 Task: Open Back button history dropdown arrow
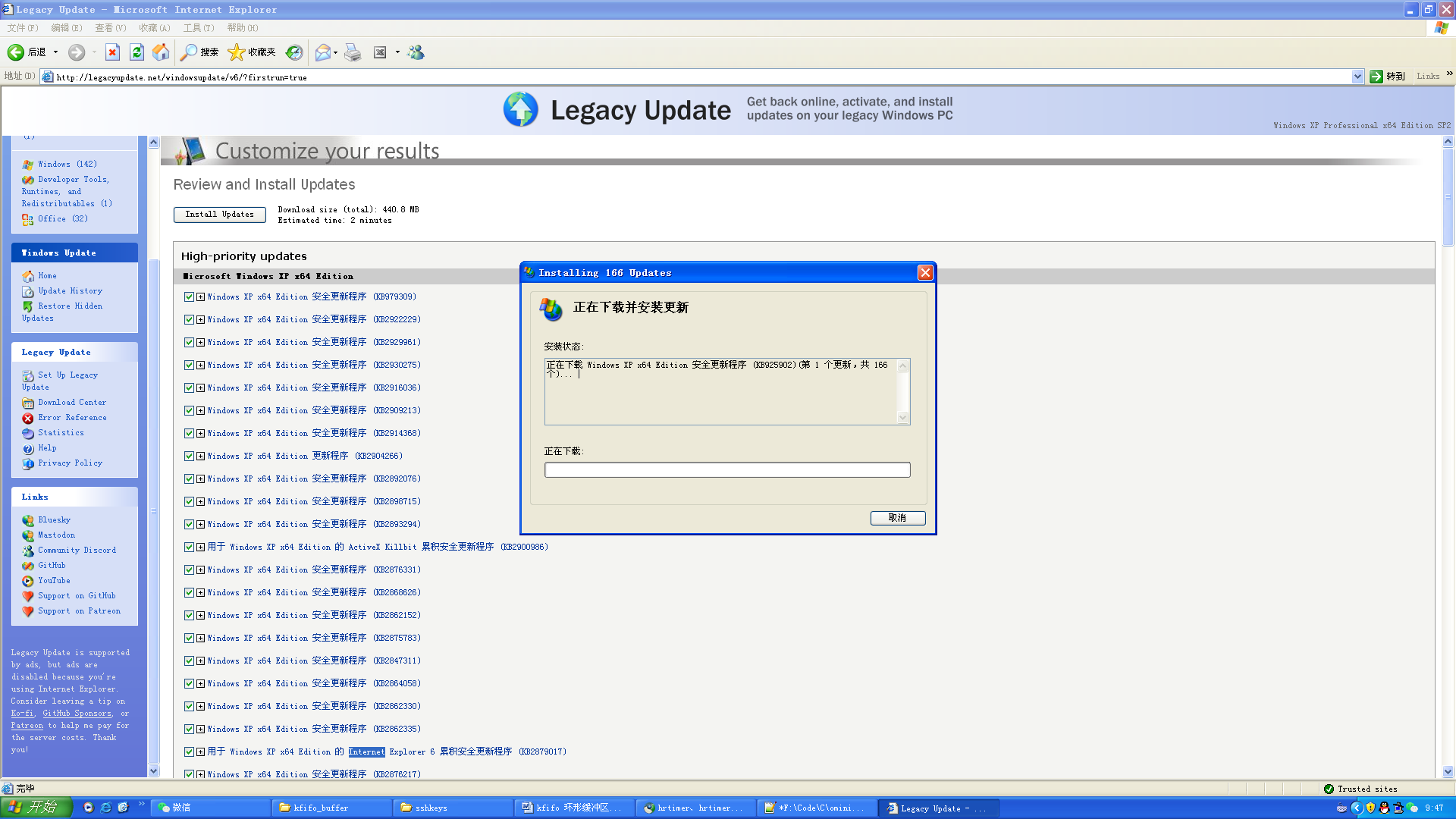pyautogui.click(x=55, y=52)
